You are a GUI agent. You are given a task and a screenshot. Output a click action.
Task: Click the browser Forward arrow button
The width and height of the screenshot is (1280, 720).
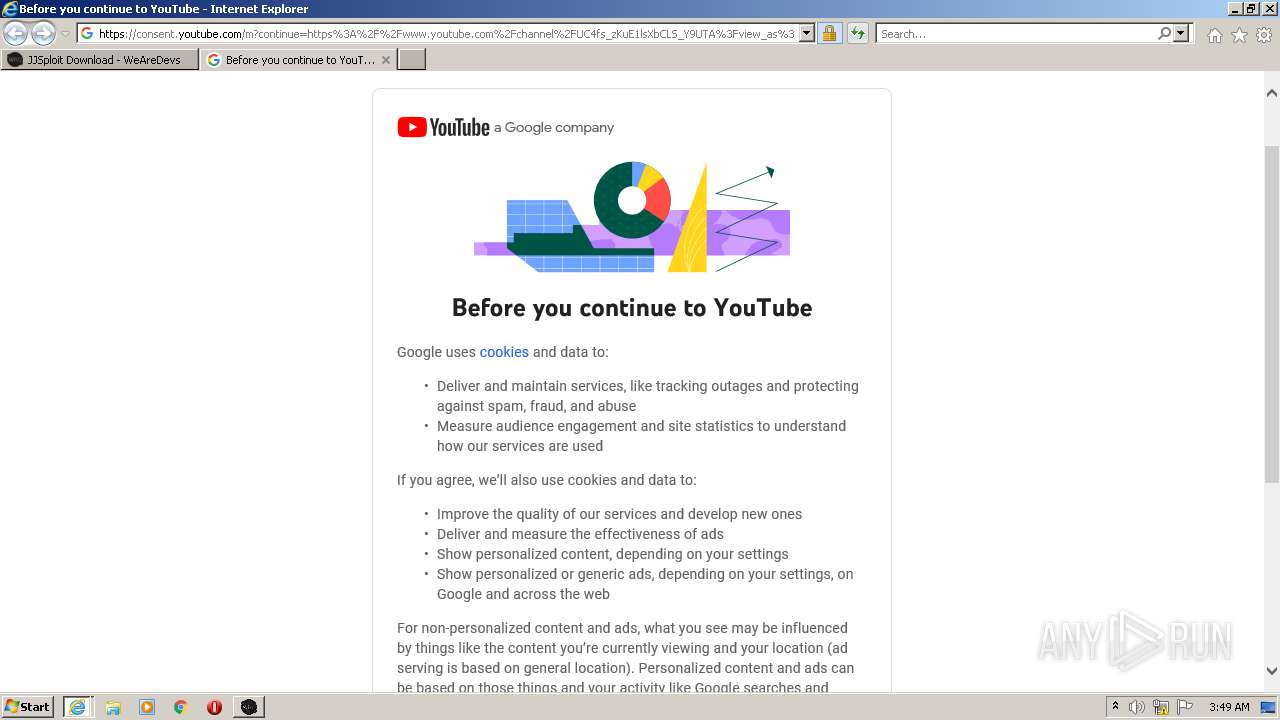pyautogui.click(x=43, y=33)
